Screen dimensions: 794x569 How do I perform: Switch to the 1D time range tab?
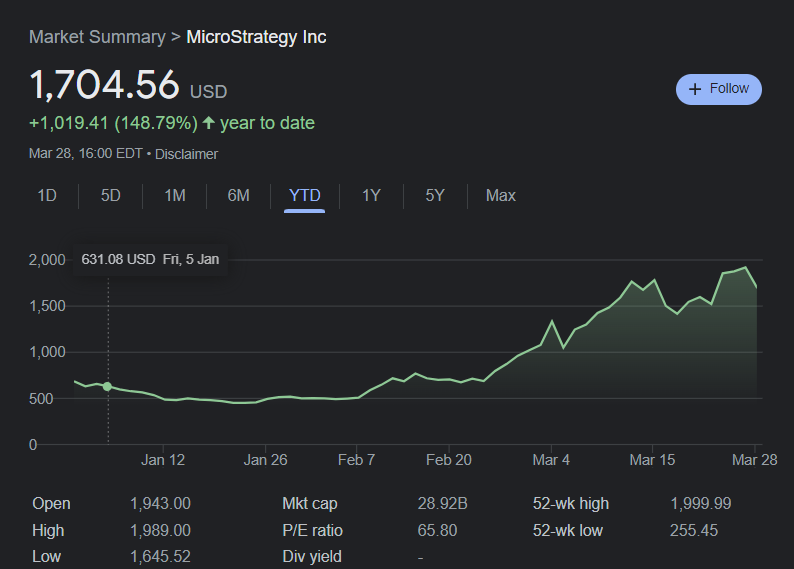(x=47, y=195)
